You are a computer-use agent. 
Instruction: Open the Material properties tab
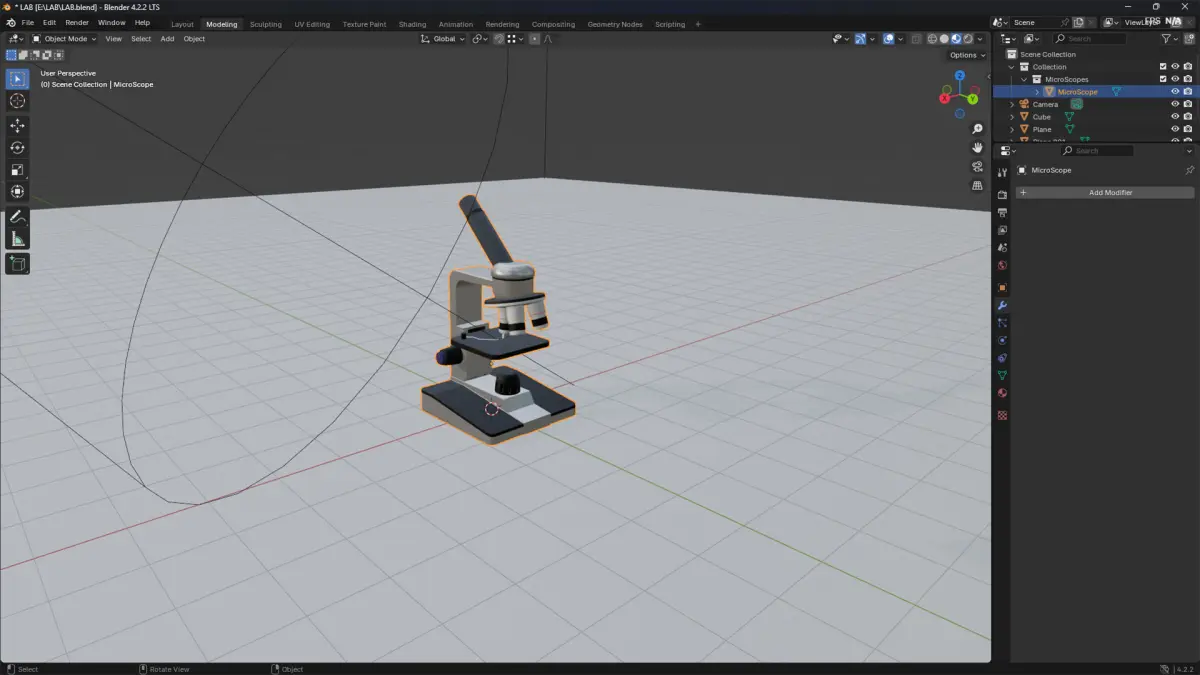1002,394
